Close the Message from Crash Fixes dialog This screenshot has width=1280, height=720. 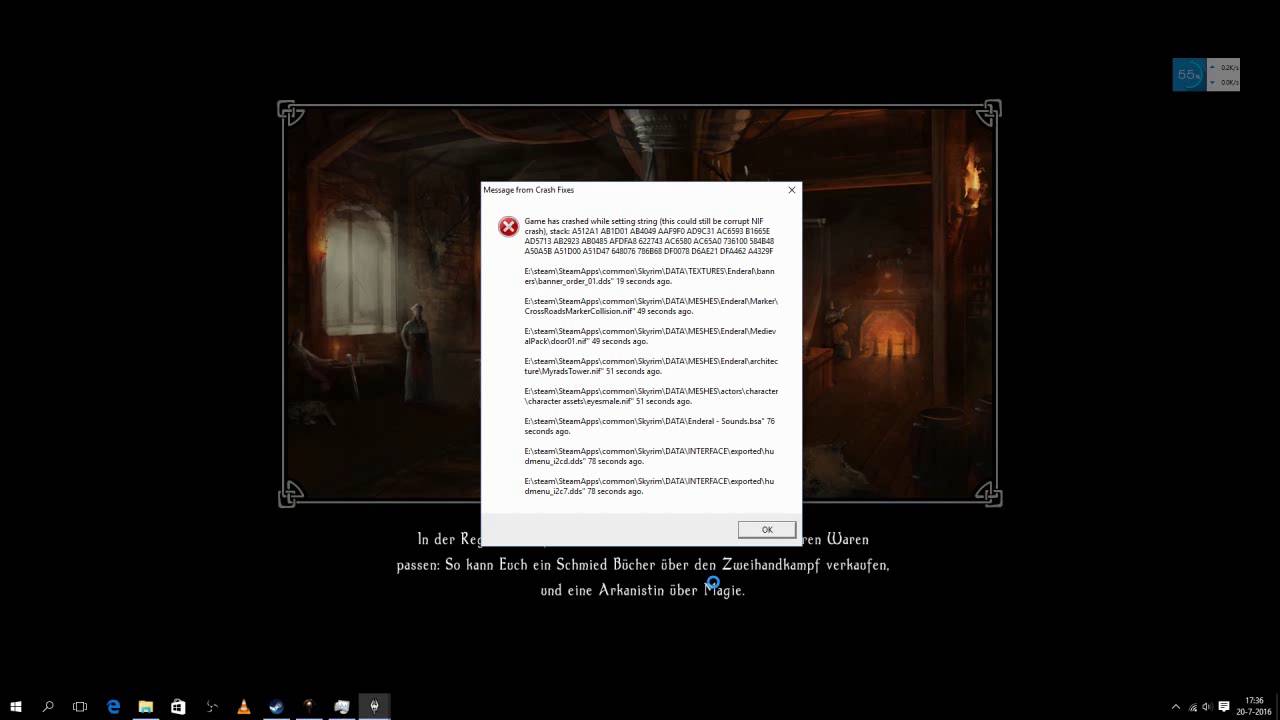click(x=792, y=190)
